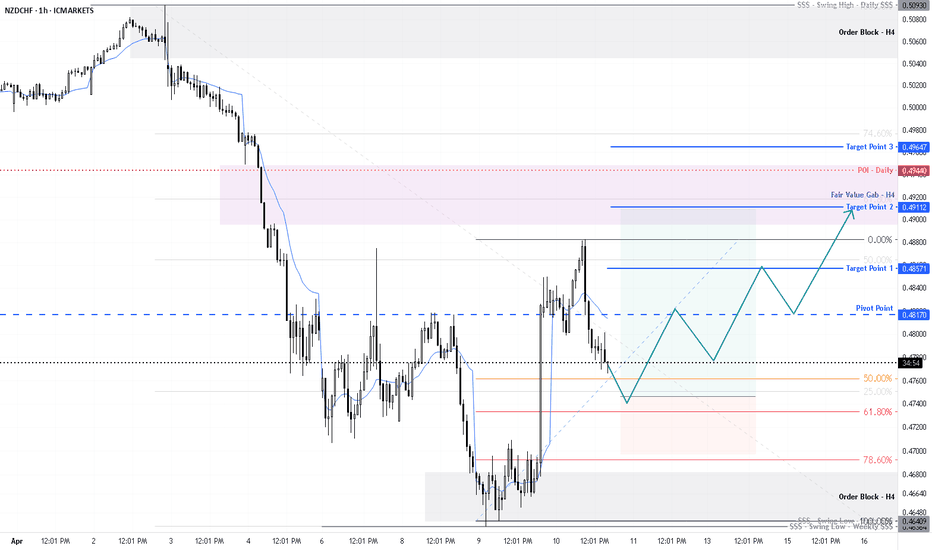
Task: Click the NZDCHF 1h ICMARKETS symbol title
Action: [49, 10]
